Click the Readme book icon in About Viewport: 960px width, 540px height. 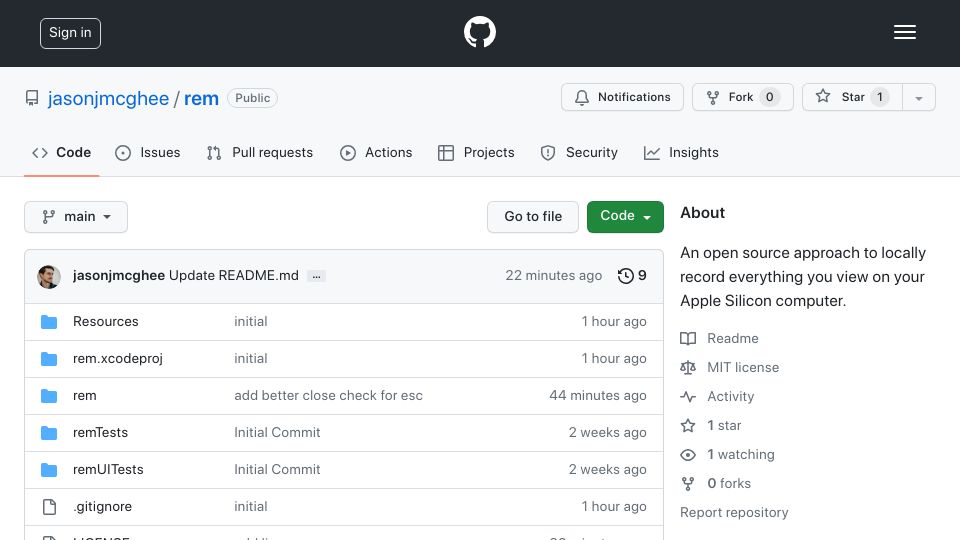[688, 339]
